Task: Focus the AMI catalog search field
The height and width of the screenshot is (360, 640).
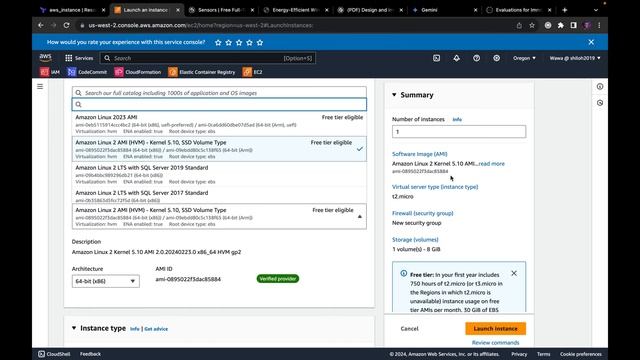Action: pyautogui.click(x=219, y=93)
